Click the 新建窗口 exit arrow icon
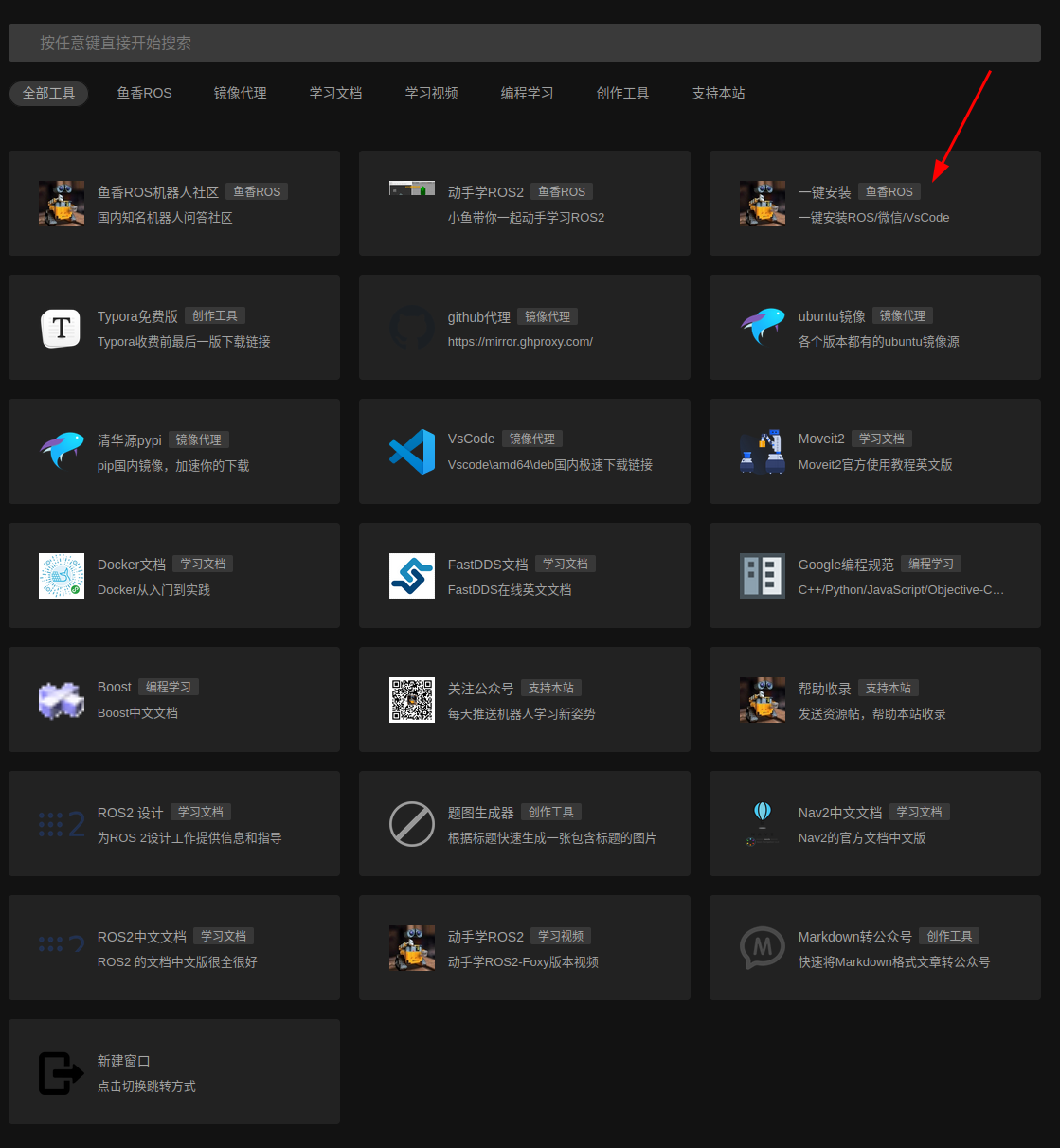This screenshot has height=1148, width=1060. tap(62, 1073)
